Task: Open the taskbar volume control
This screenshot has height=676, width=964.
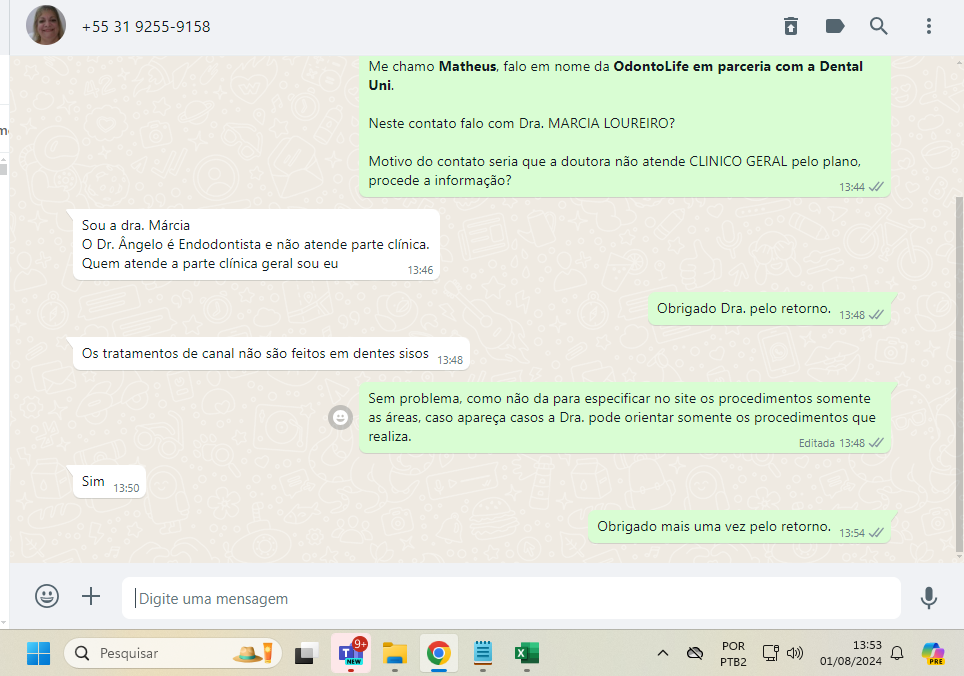Action: (795, 653)
